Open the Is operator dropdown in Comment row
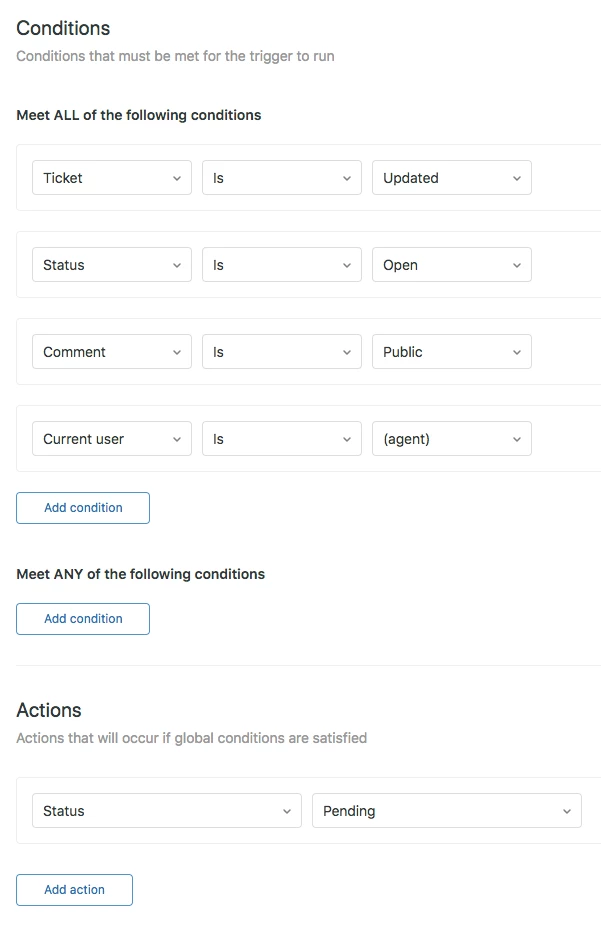Viewport: 601px width, 930px height. (x=281, y=352)
